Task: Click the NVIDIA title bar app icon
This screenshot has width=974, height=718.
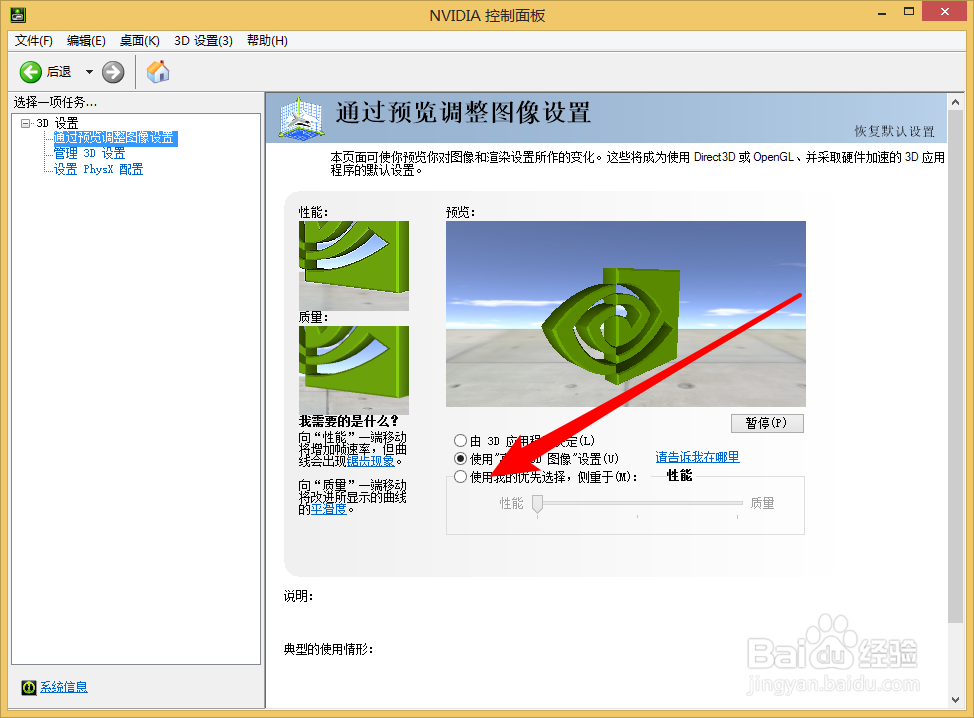Action: tap(18, 15)
